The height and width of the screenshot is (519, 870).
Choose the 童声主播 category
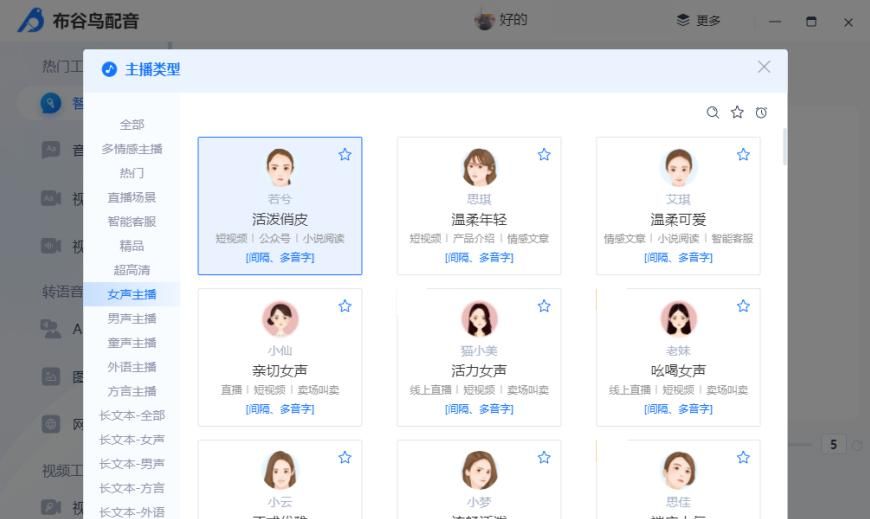[x=131, y=343]
